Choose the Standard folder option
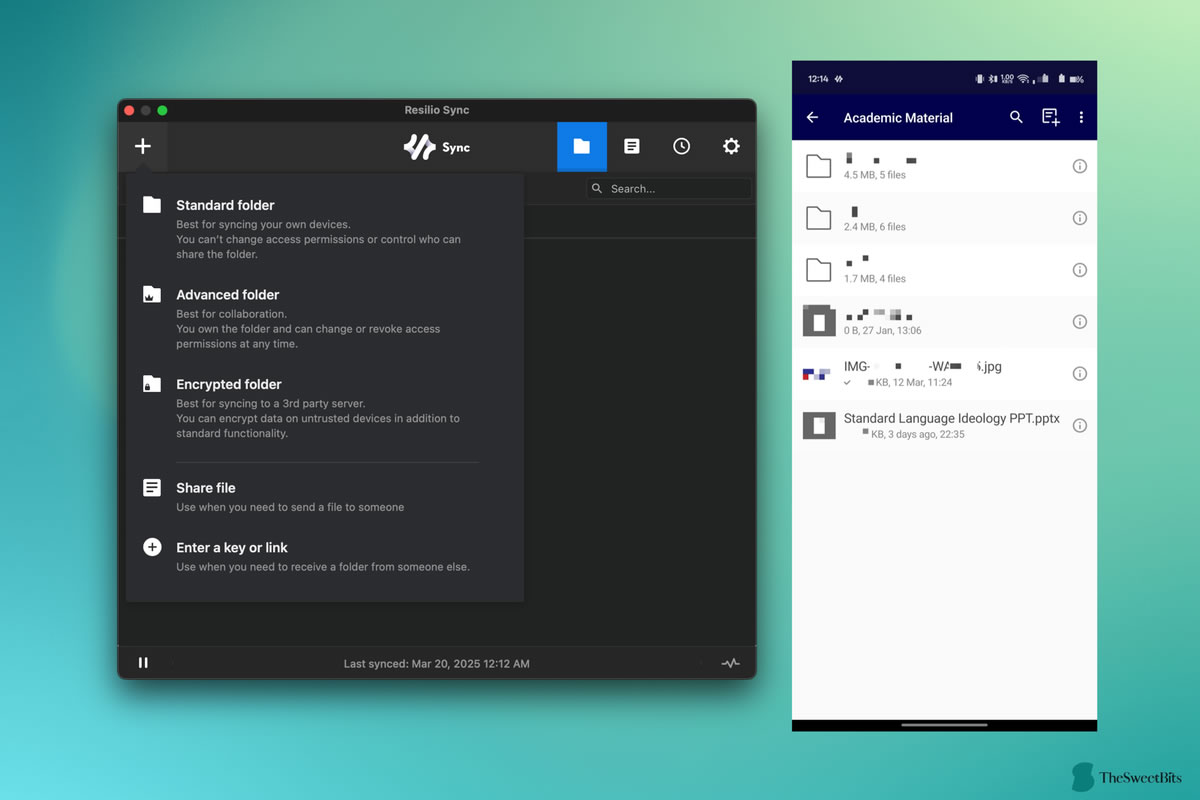The width and height of the screenshot is (1200, 800). pyautogui.click(x=324, y=229)
